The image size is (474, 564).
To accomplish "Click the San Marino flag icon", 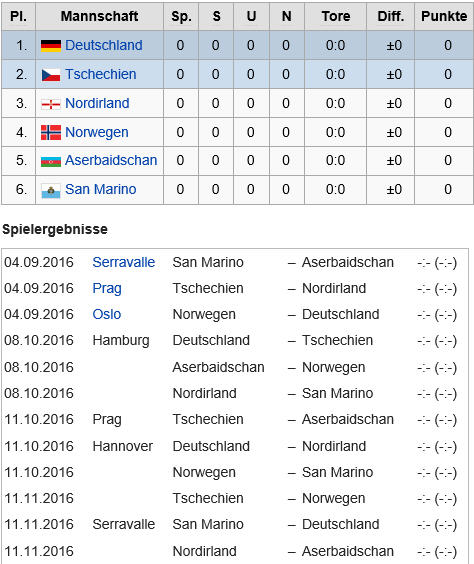I will tap(51, 191).
